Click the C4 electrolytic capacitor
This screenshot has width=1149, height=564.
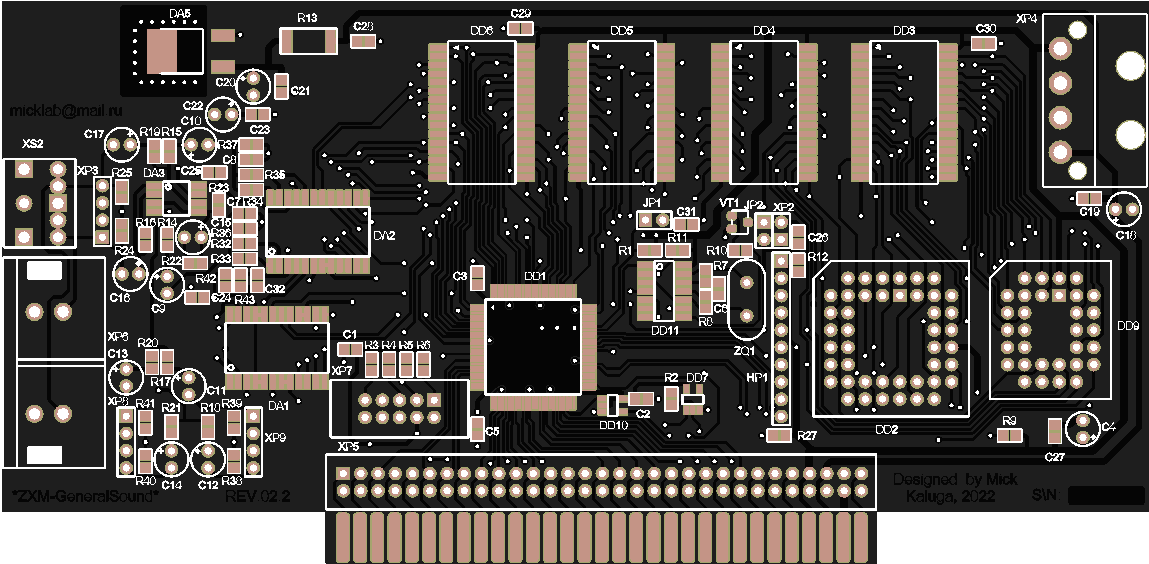pos(1082,429)
